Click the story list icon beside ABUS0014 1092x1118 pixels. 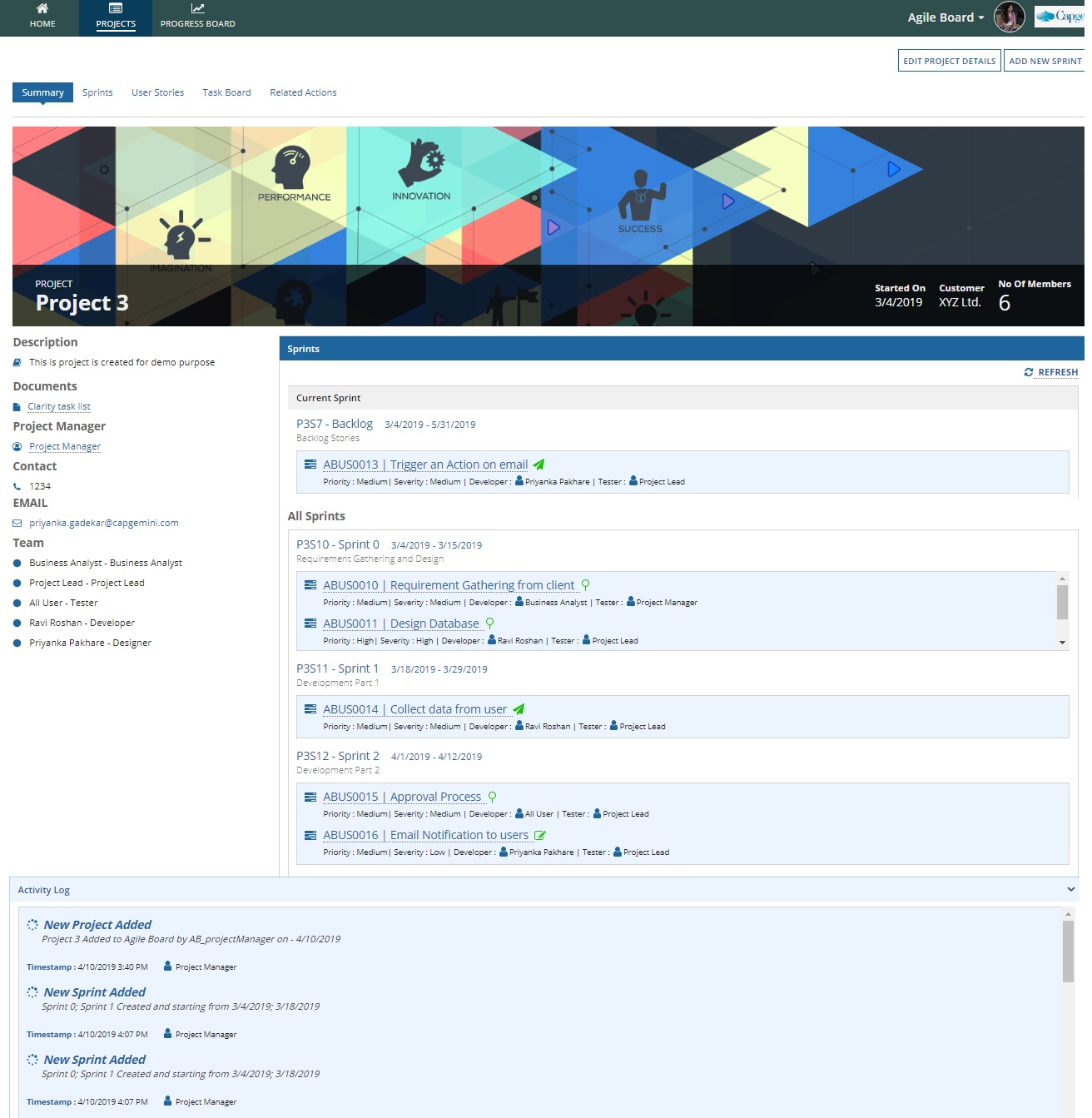pos(309,708)
